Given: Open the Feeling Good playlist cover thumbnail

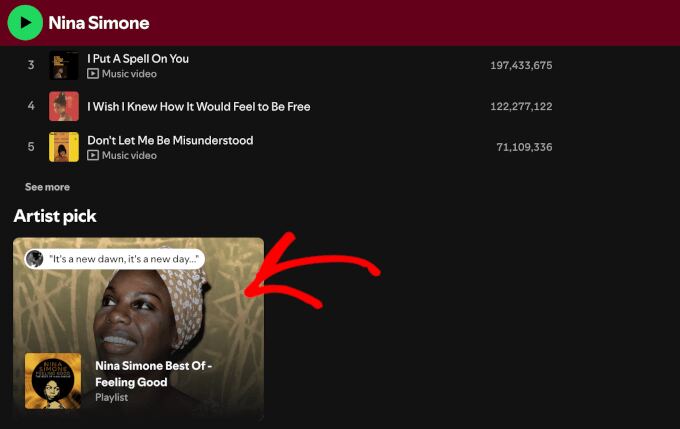Looking at the screenshot, I should point(53,380).
